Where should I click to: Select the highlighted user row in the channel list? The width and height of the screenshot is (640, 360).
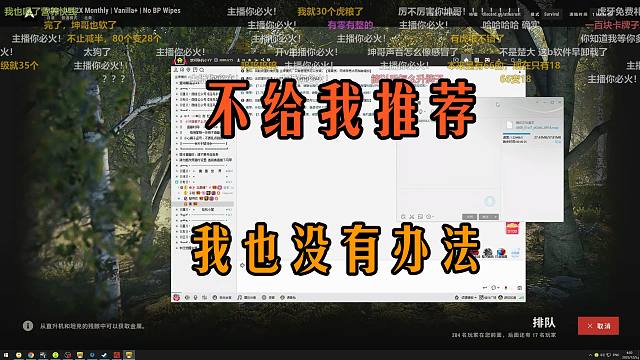pos(204,203)
